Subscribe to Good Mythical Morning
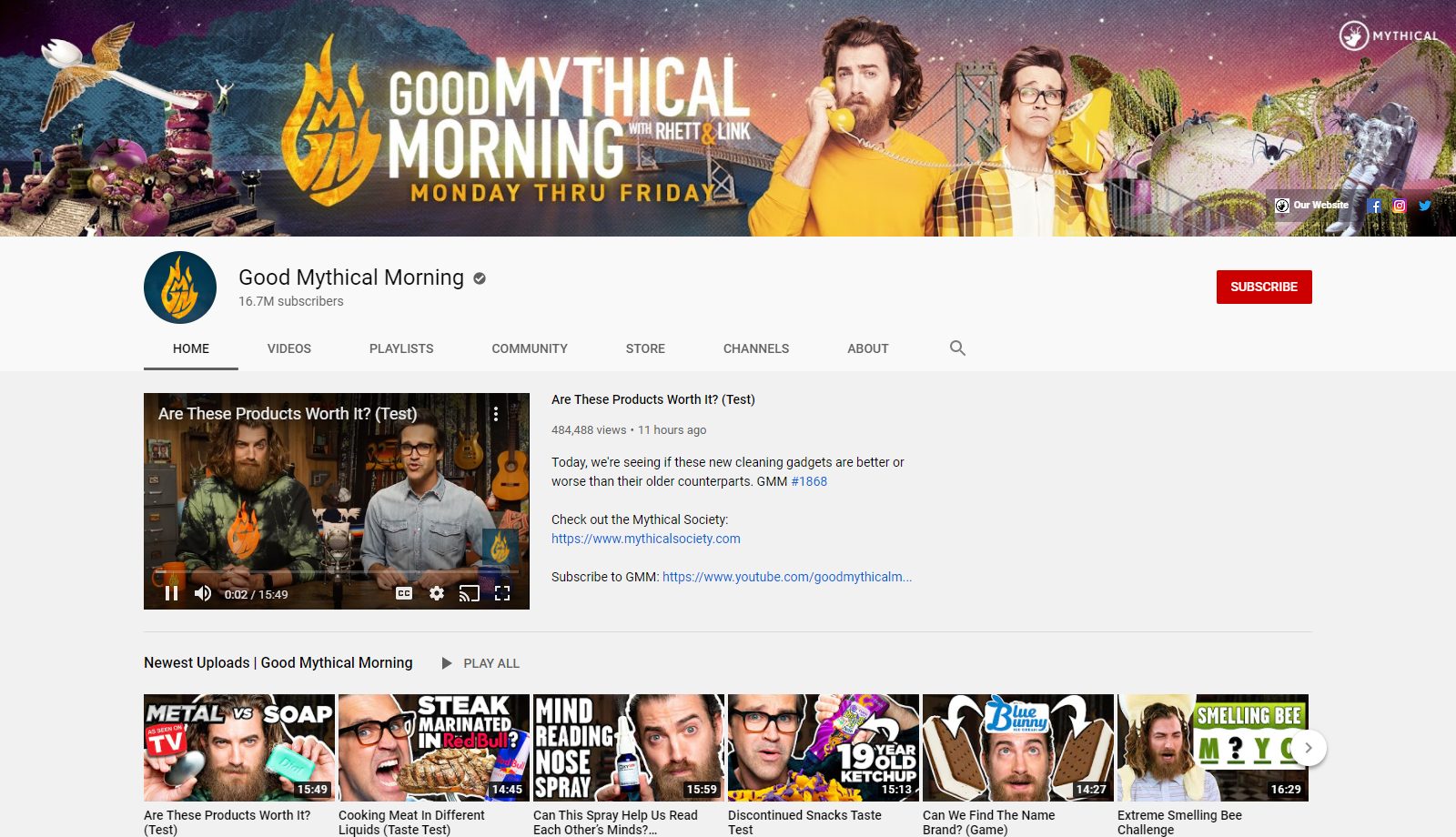The height and width of the screenshot is (837, 1456). 1264,287
